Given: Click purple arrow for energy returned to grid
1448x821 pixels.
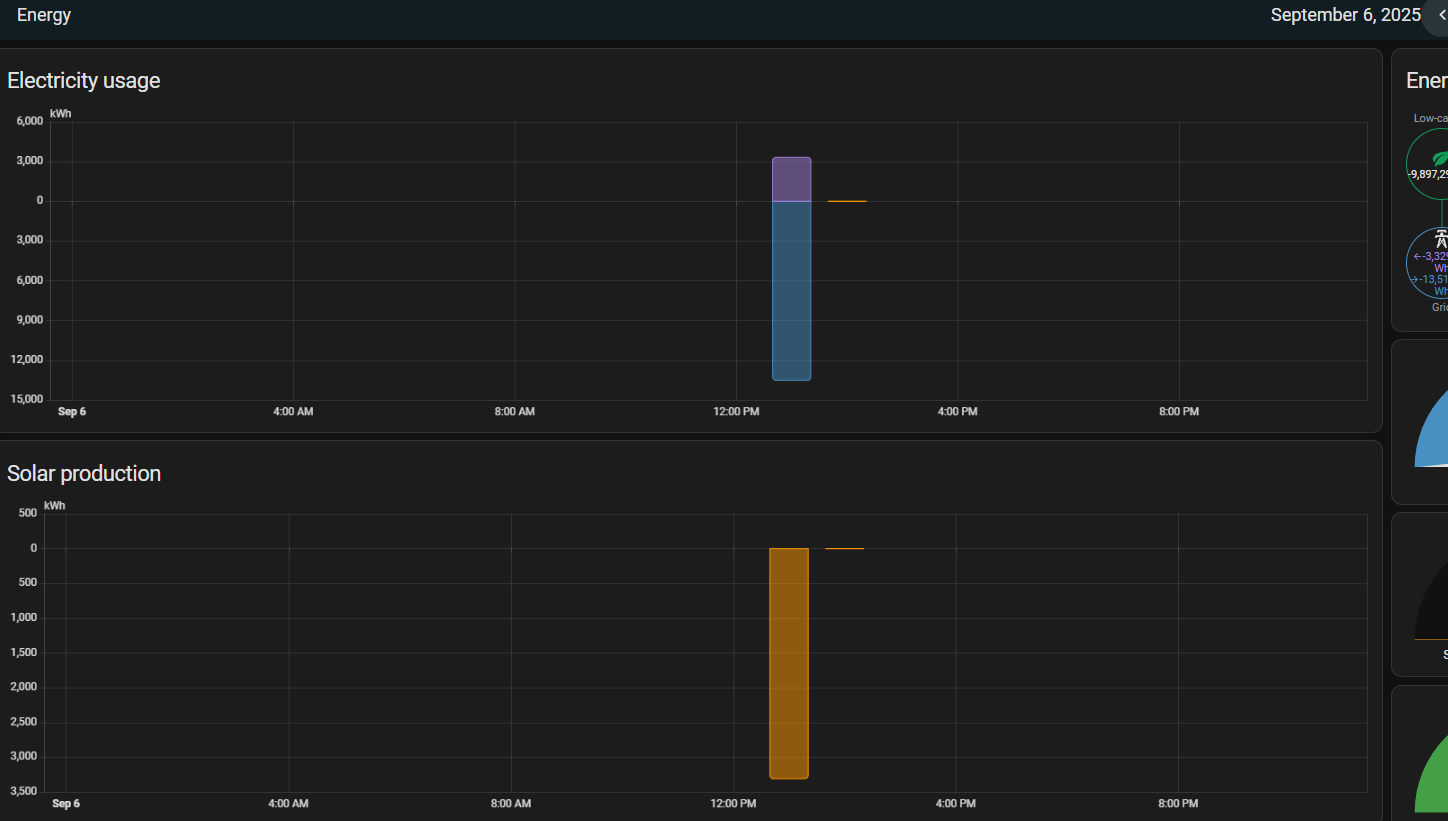Looking at the screenshot, I should click(x=1417, y=256).
